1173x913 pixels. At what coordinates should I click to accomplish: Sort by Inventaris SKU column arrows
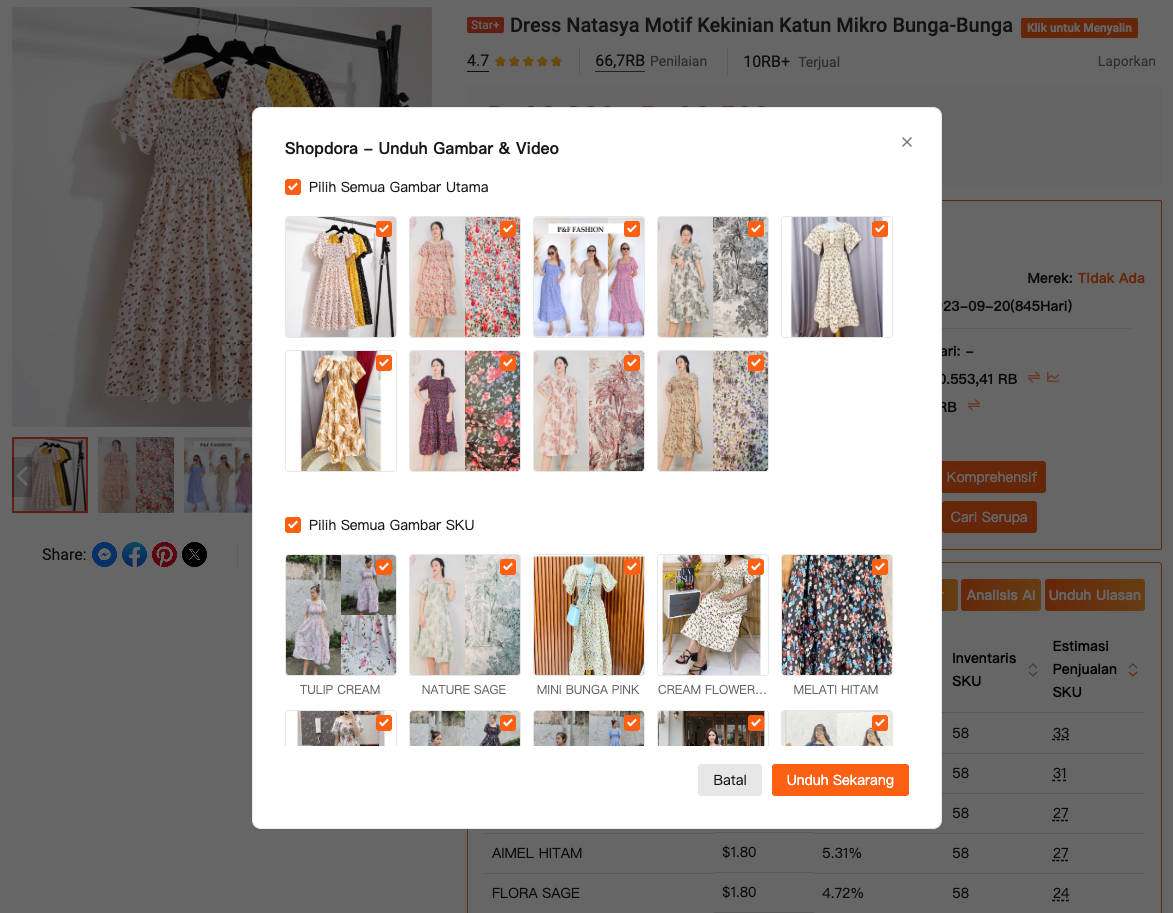pos(1033,670)
